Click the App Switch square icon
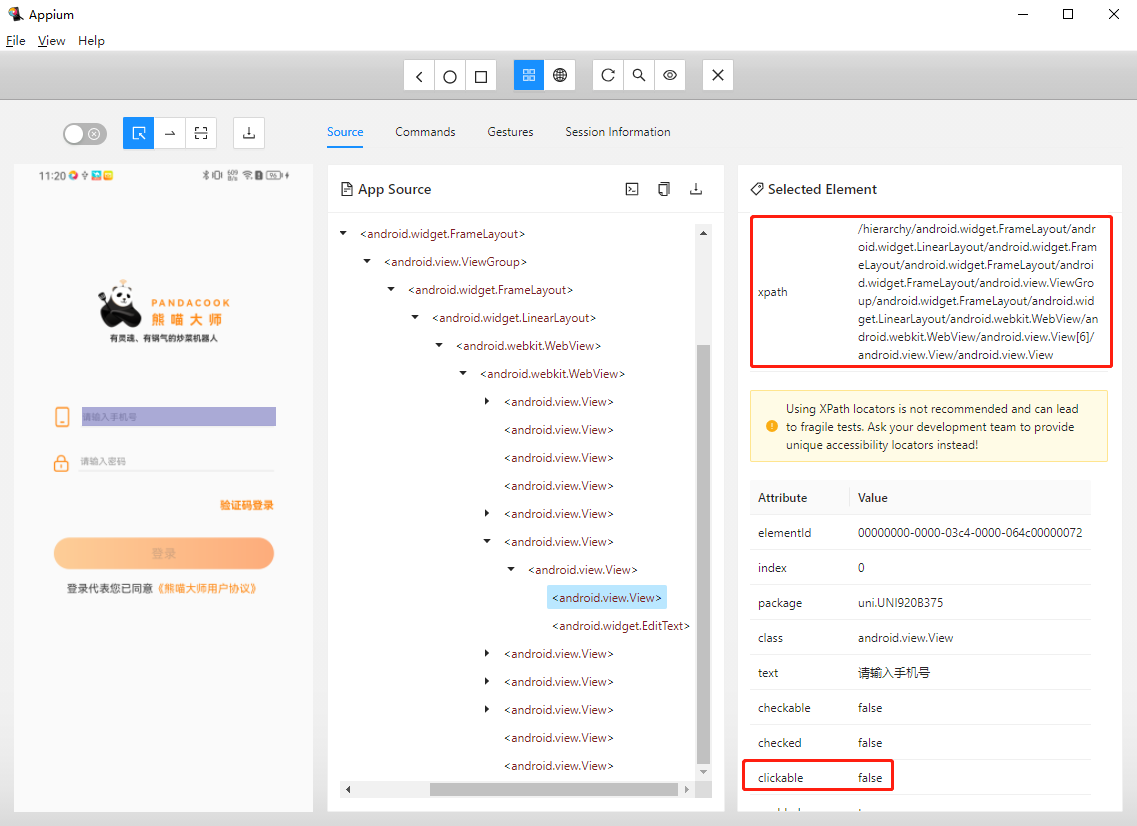1137x826 pixels. [481, 76]
